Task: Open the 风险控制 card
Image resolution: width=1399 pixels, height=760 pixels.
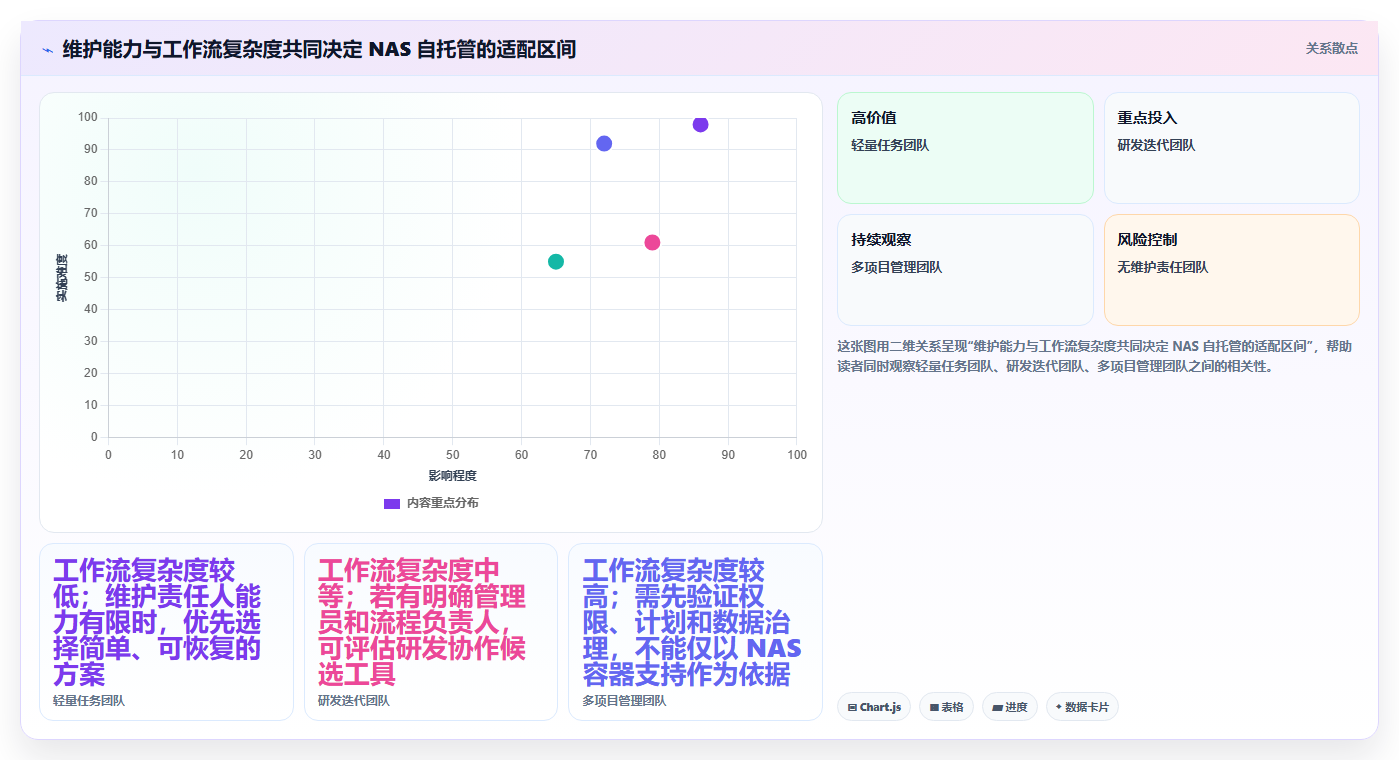Action: point(1231,270)
